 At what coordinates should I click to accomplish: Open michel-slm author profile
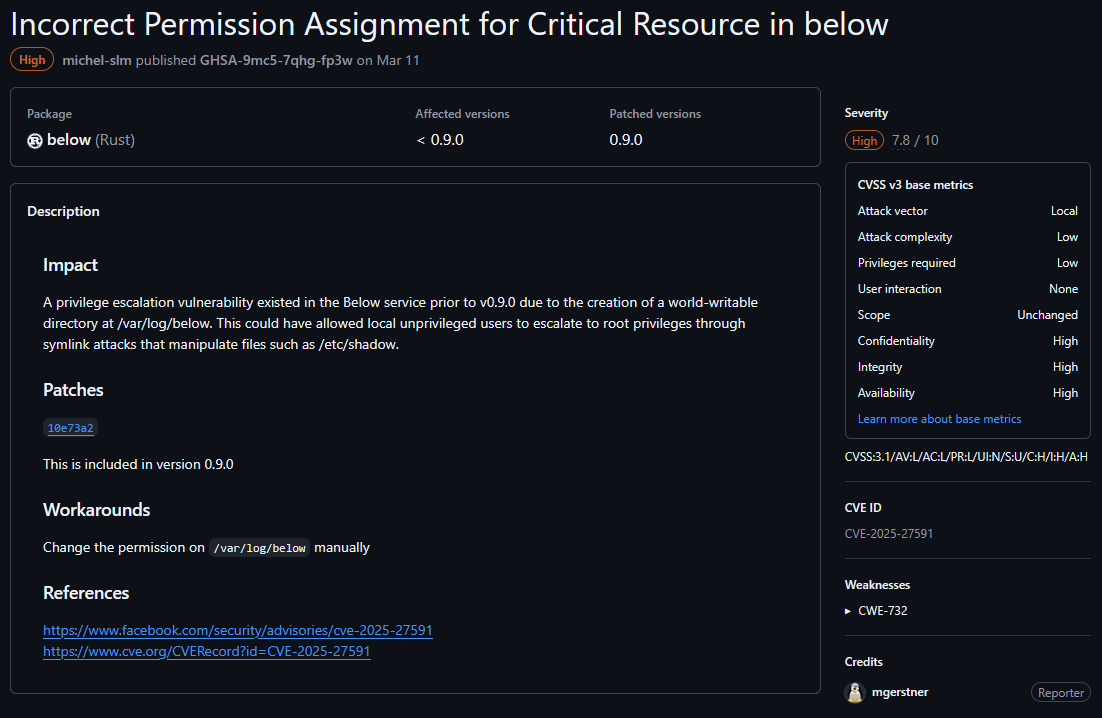[97, 61]
